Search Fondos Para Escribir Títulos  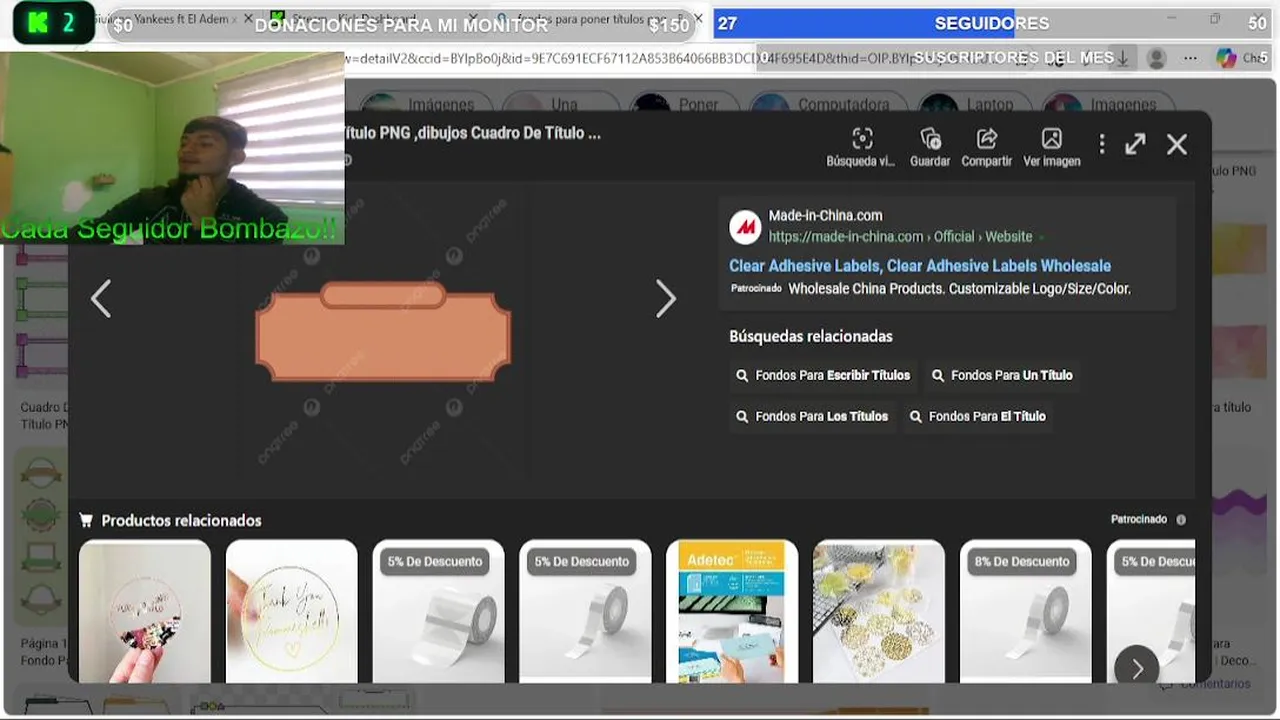point(824,375)
